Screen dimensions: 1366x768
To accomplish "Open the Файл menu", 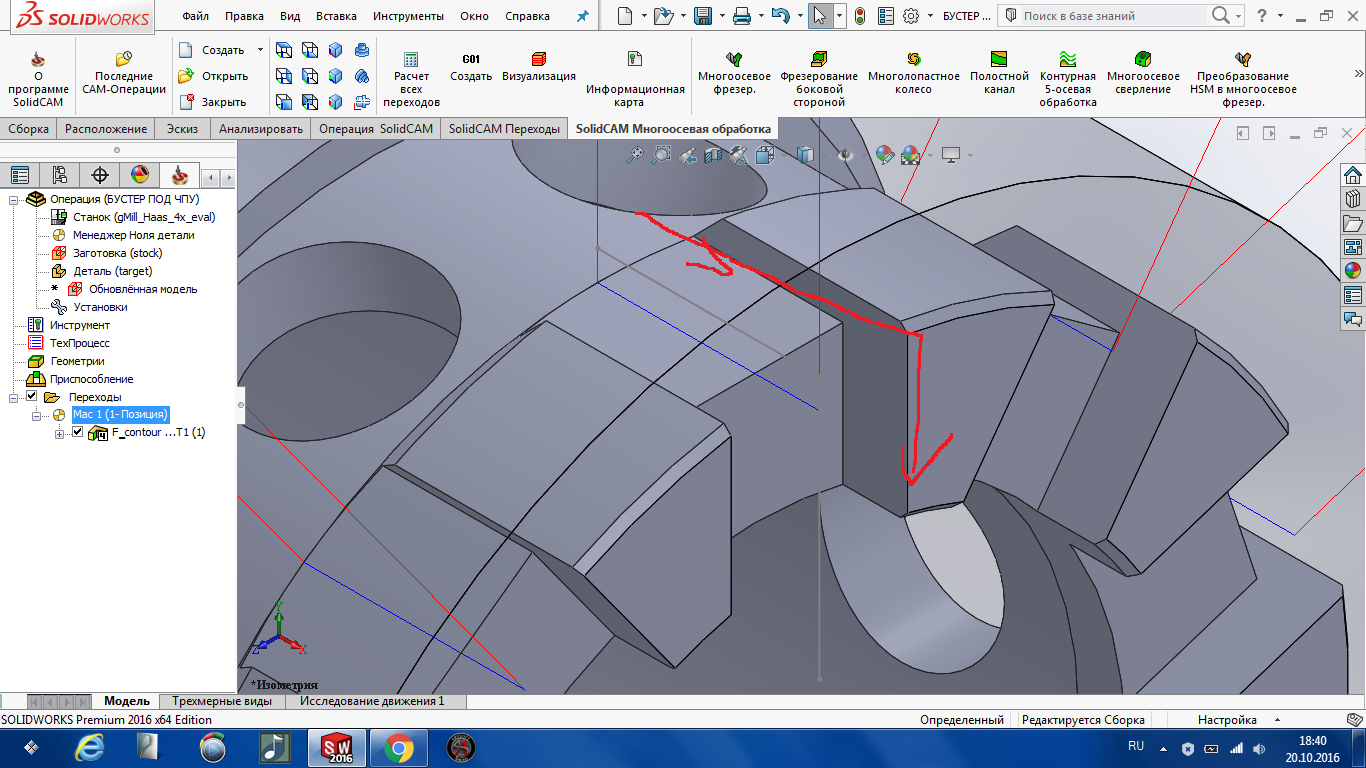I will (196, 16).
